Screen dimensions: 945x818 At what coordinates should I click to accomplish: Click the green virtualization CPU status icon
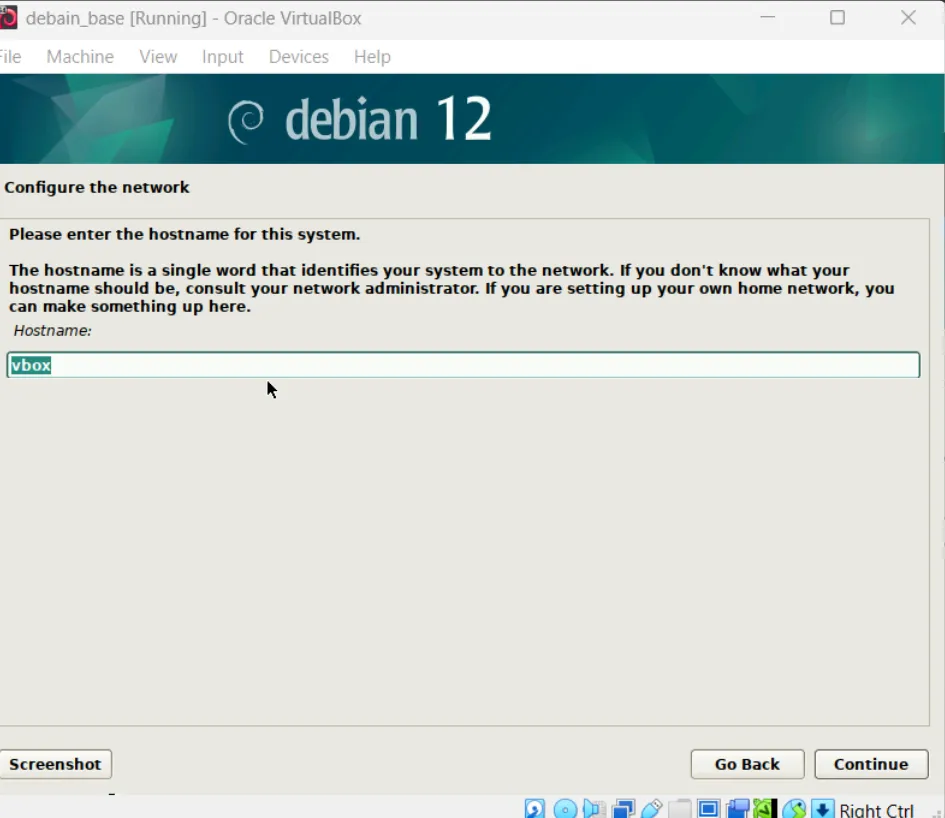(765, 808)
